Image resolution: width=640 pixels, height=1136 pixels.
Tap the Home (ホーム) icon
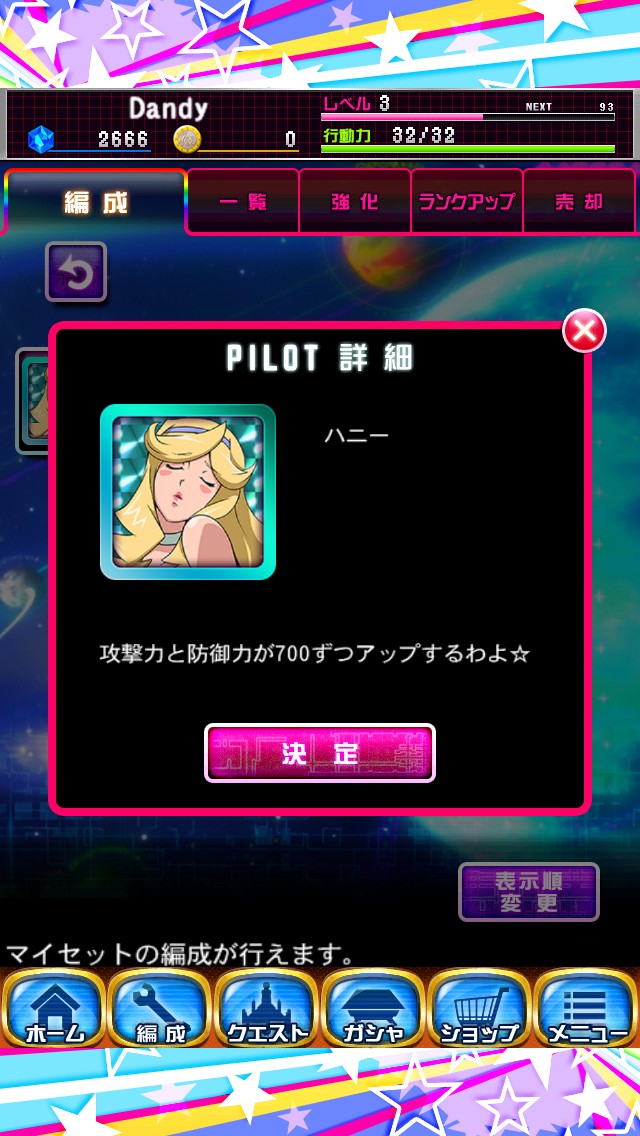(x=54, y=1008)
